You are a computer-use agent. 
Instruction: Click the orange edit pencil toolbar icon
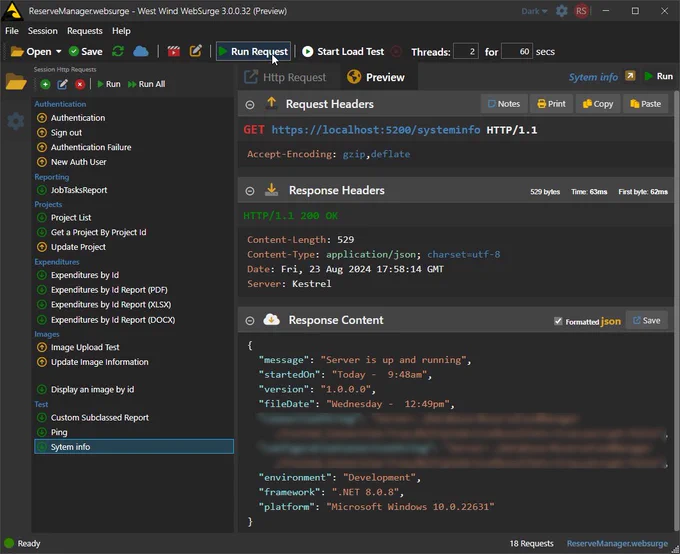click(x=196, y=51)
